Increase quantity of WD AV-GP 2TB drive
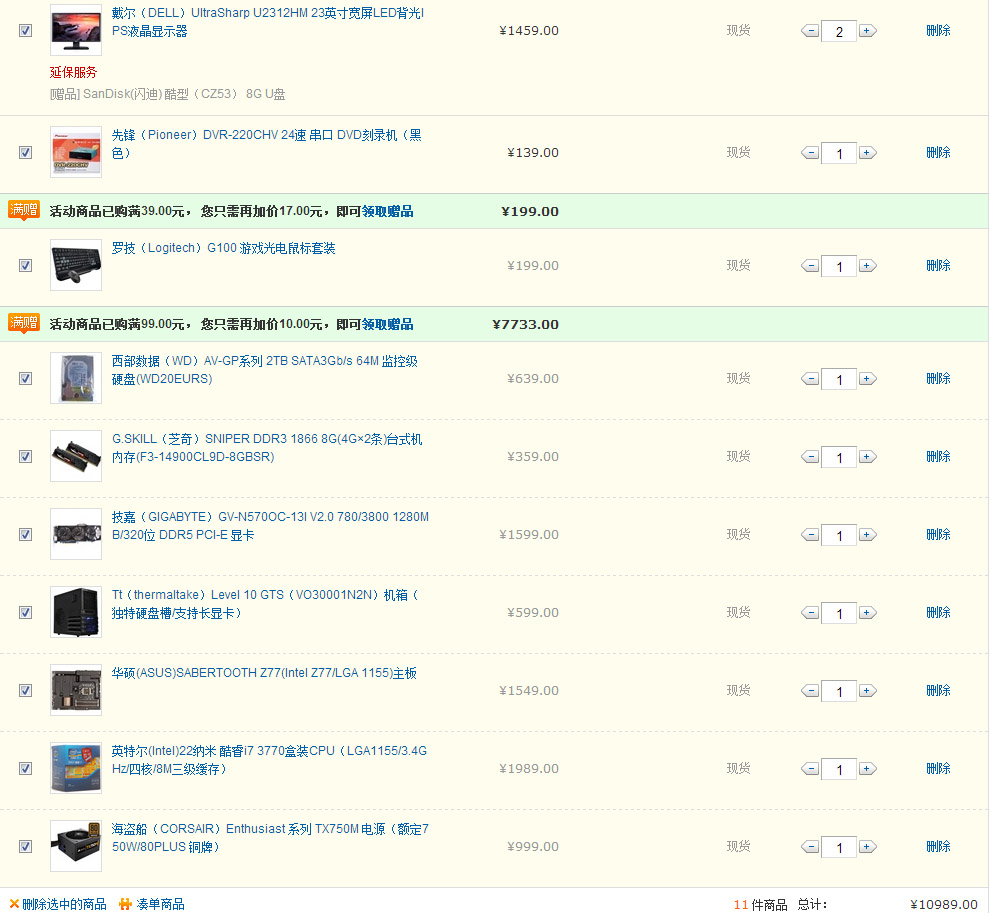 [x=868, y=378]
